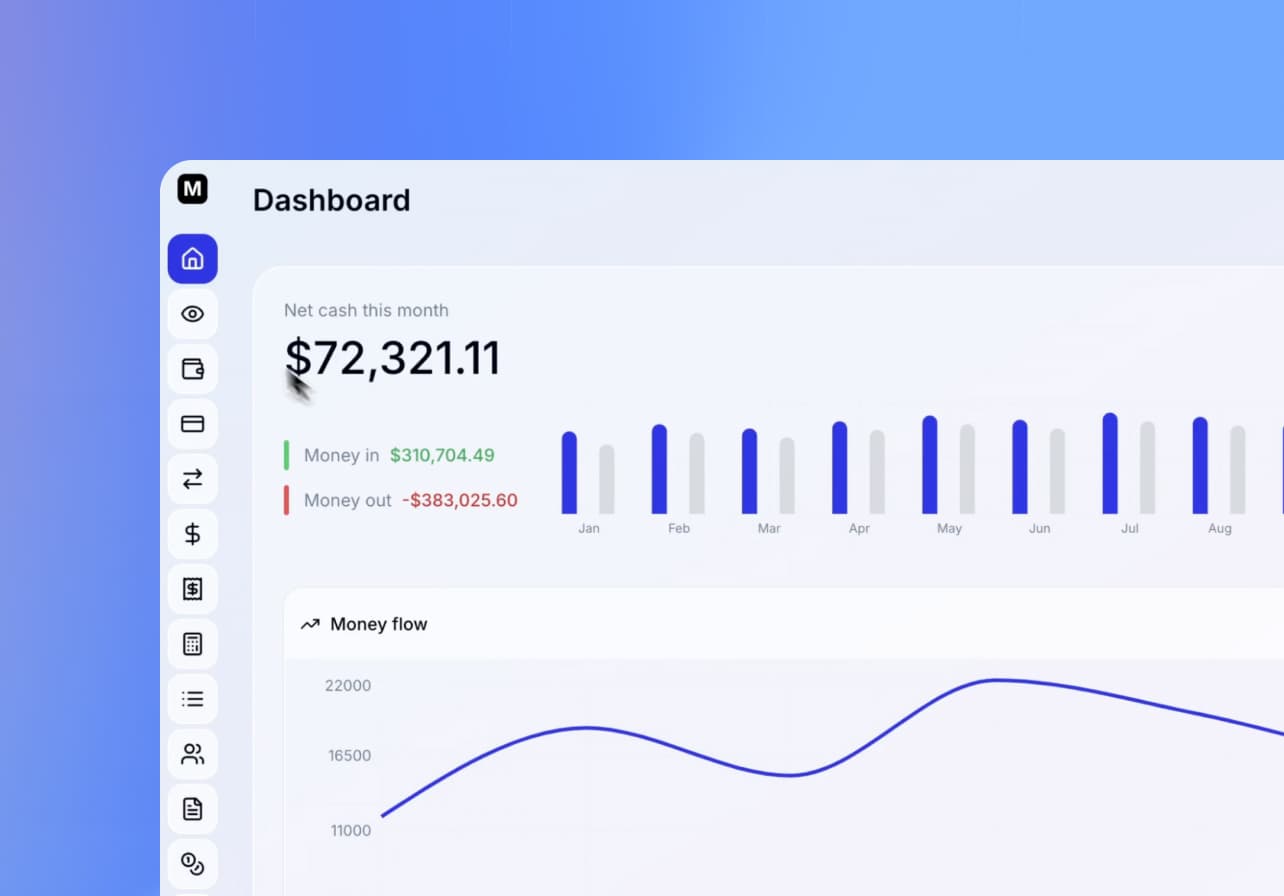Select the Home icon in the sidebar
This screenshot has height=896, width=1284.
pos(192,258)
